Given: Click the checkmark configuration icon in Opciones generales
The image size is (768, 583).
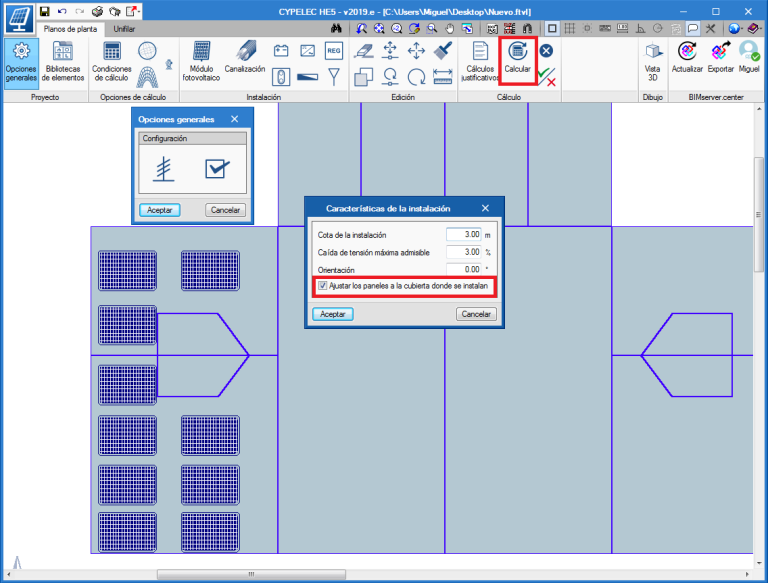Looking at the screenshot, I should coord(217,169).
